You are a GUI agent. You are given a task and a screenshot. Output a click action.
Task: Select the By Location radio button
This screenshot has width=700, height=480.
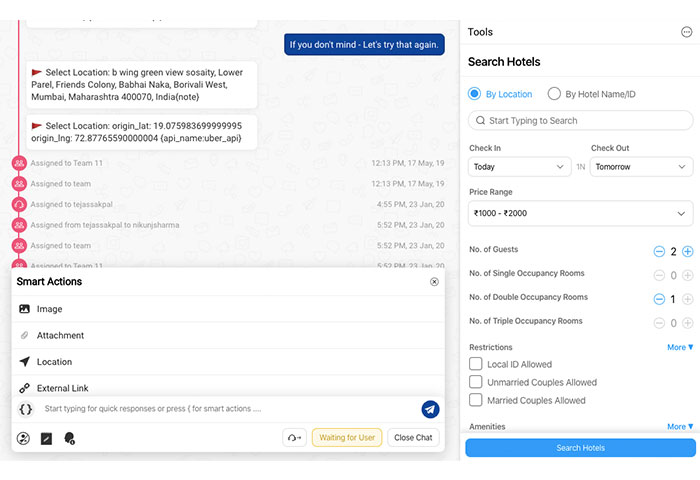[475, 94]
